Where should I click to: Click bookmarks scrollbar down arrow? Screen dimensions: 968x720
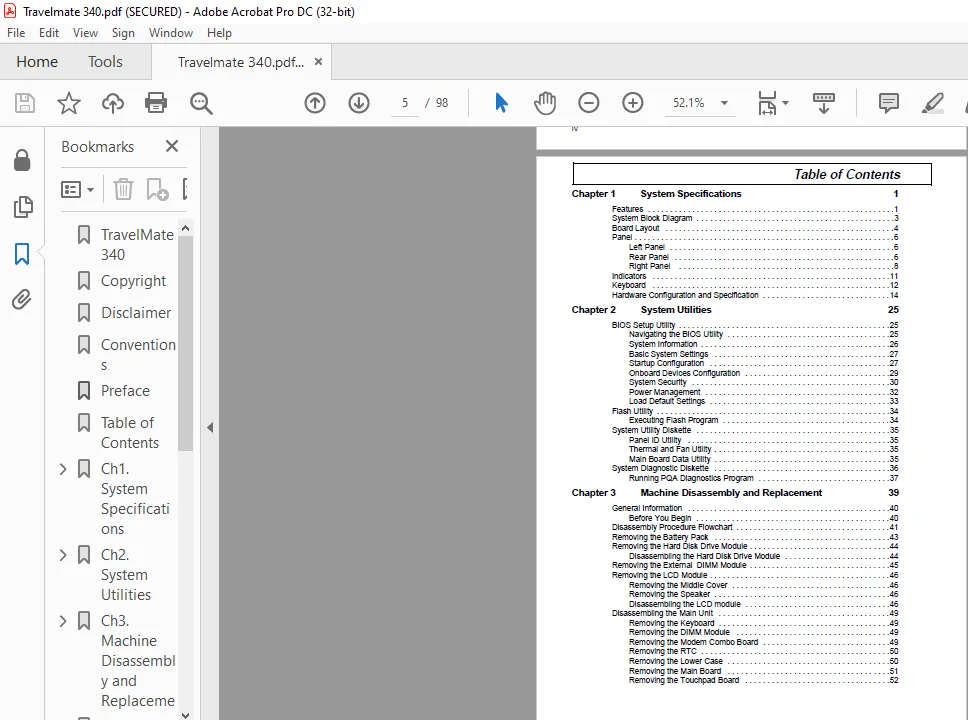click(185, 714)
